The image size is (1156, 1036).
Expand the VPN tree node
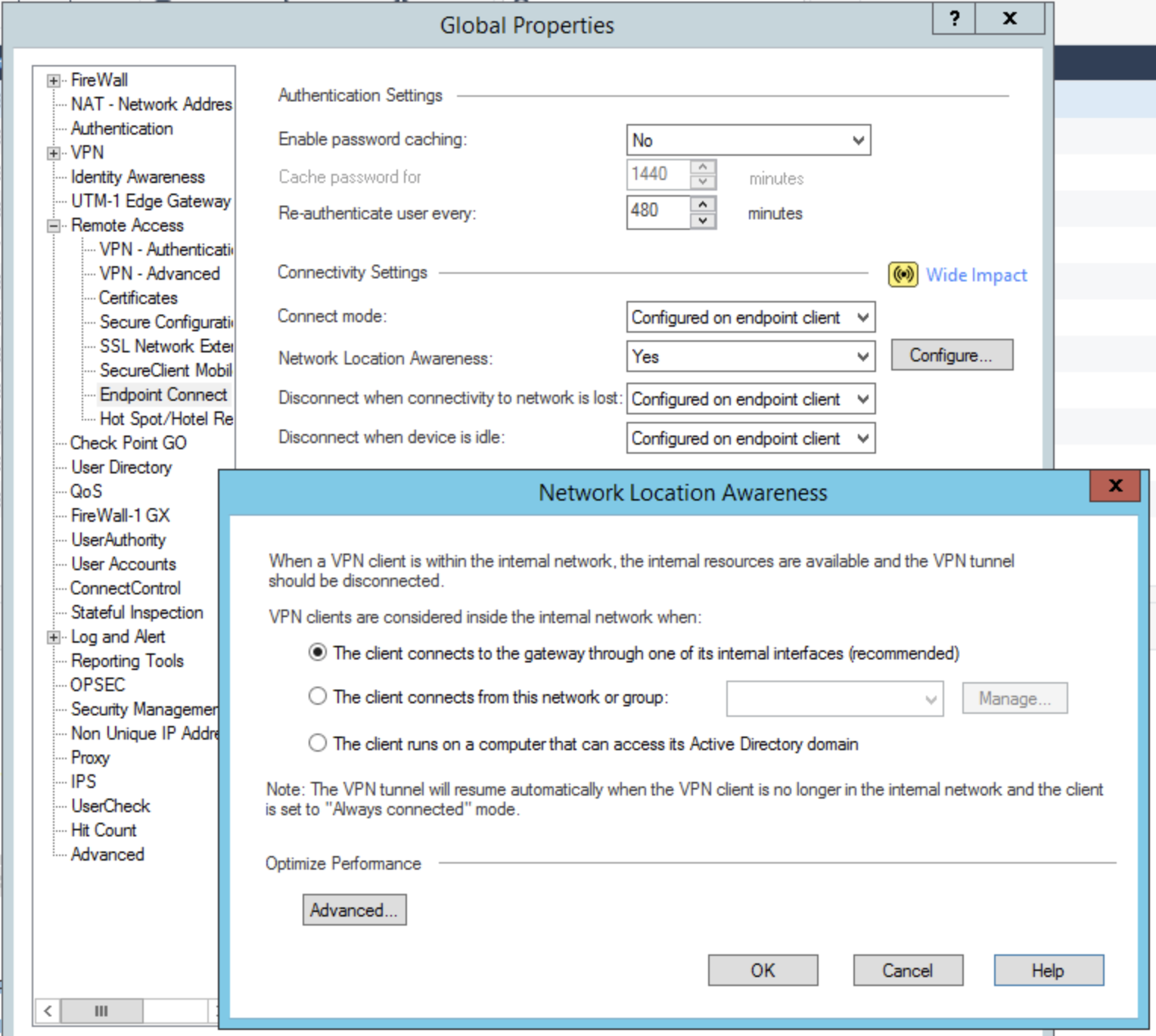pos(53,153)
